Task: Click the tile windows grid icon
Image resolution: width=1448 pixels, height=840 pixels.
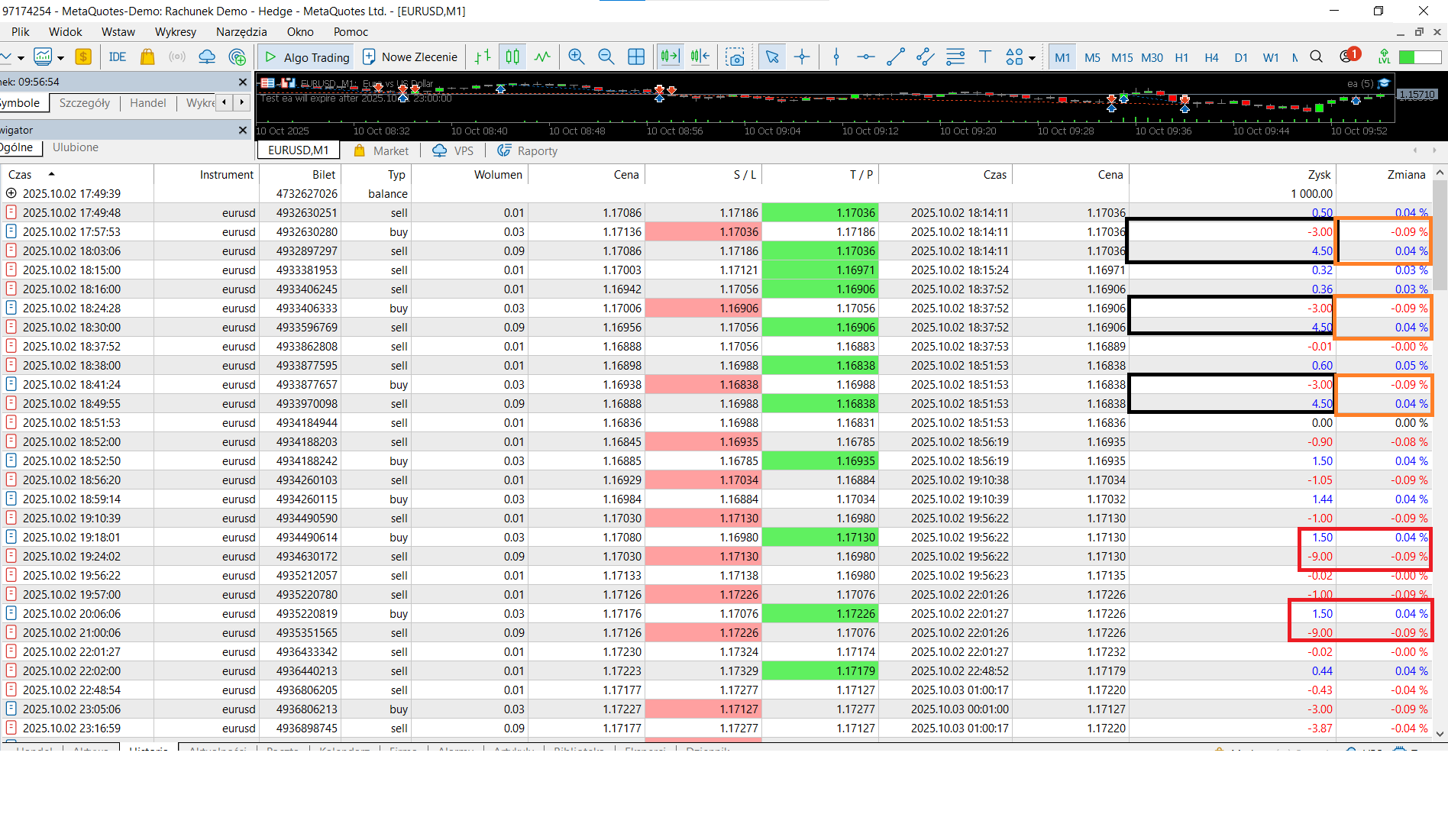Action: (636, 57)
